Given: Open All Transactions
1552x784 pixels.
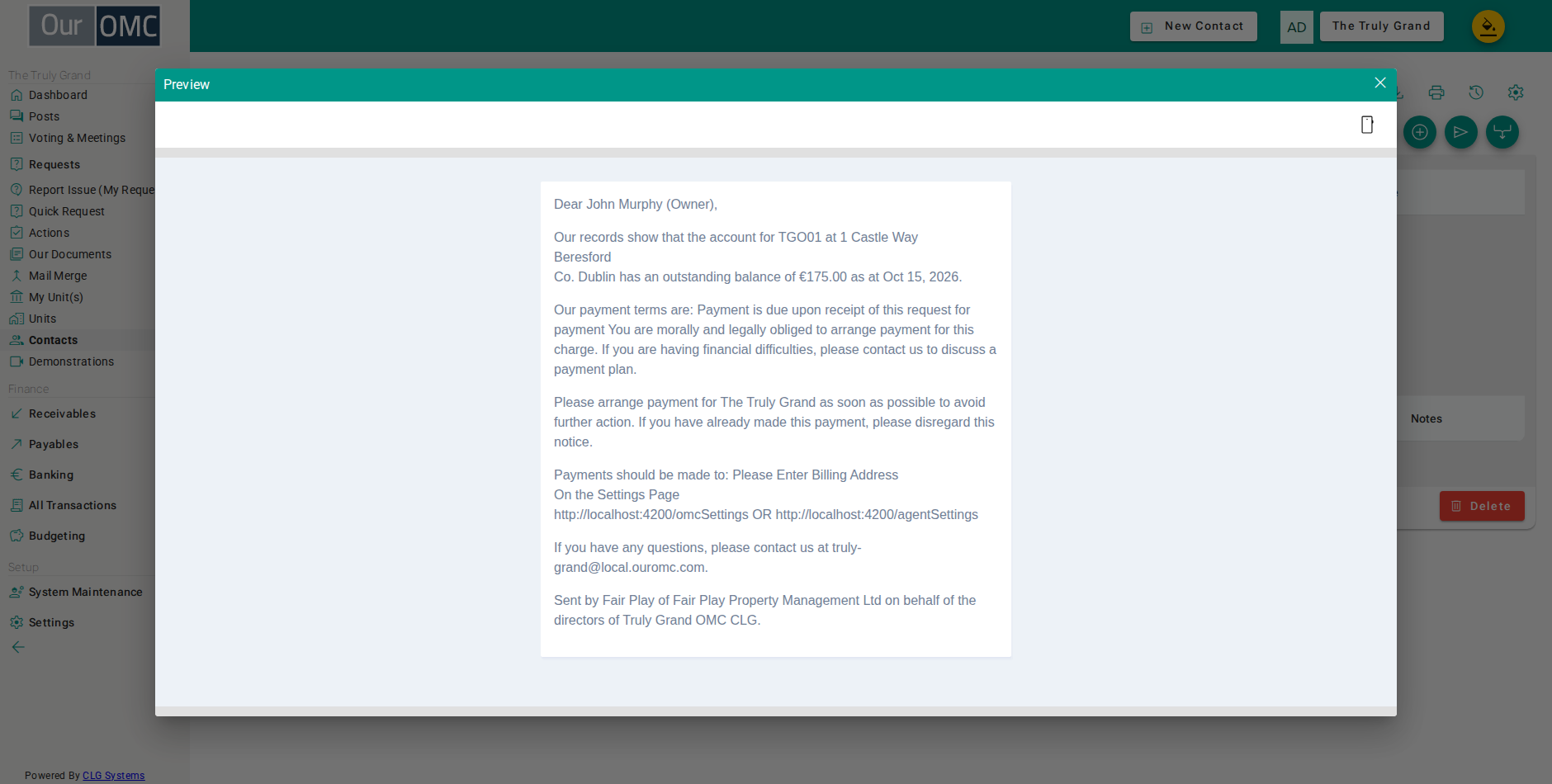Looking at the screenshot, I should pos(73,505).
